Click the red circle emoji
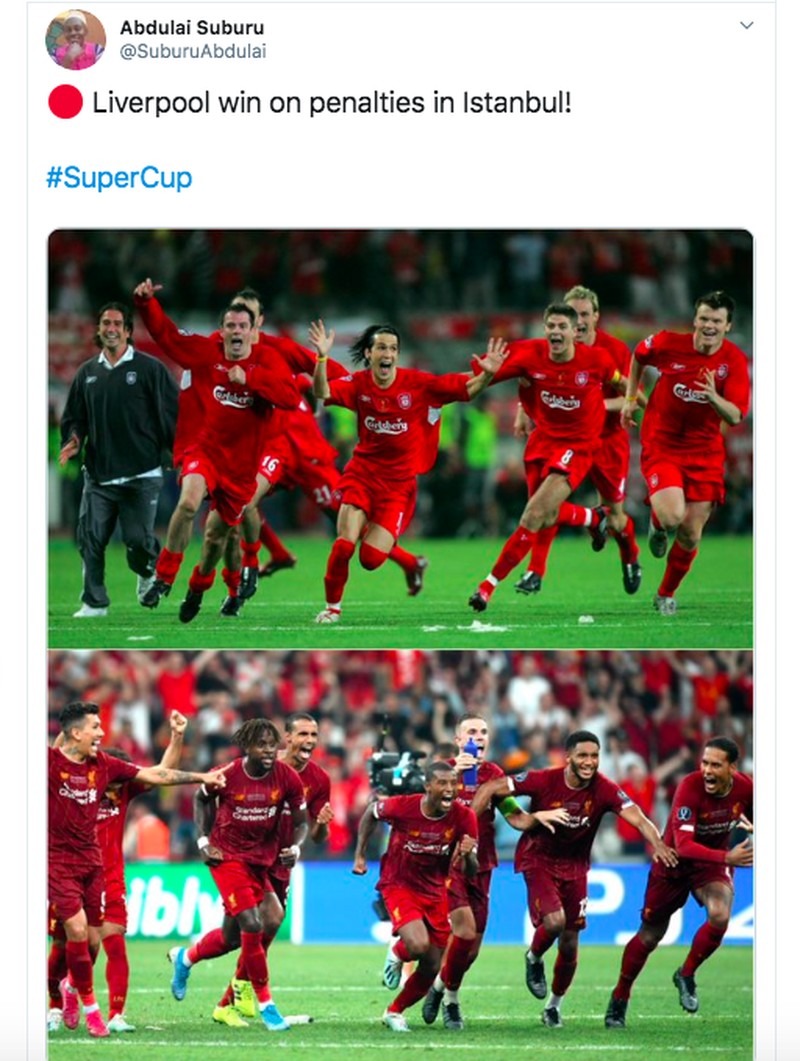 [66, 102]
